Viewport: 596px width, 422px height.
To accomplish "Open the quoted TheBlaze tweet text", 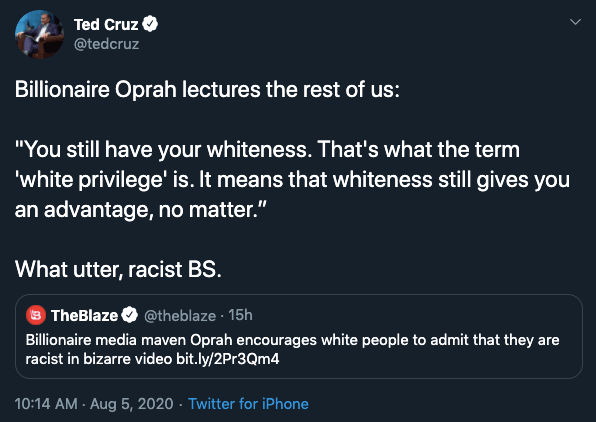I will (292, 349).
